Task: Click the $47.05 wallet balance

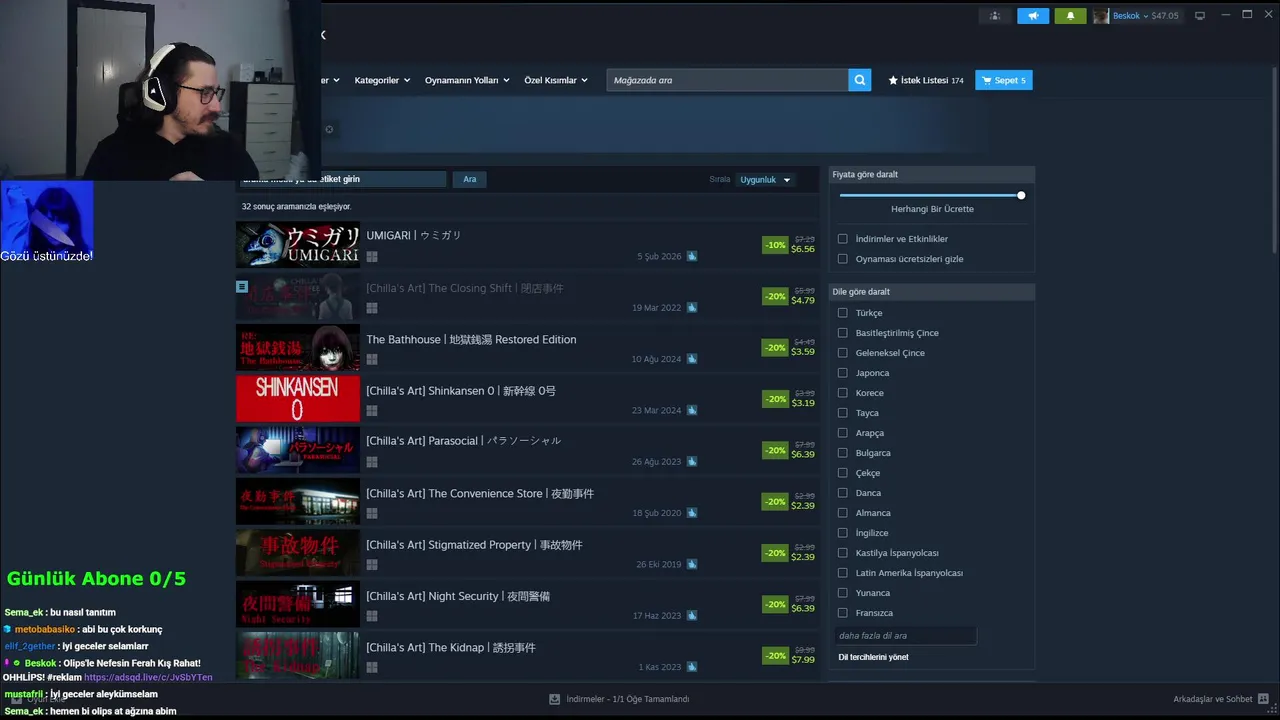Action: 1165,16
